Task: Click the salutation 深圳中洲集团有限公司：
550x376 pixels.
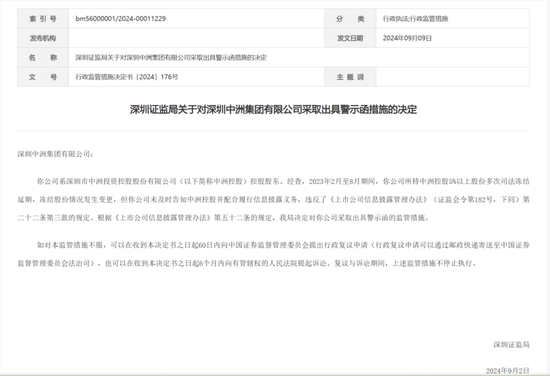Action: pyautogui.click(x=55, y=154)
